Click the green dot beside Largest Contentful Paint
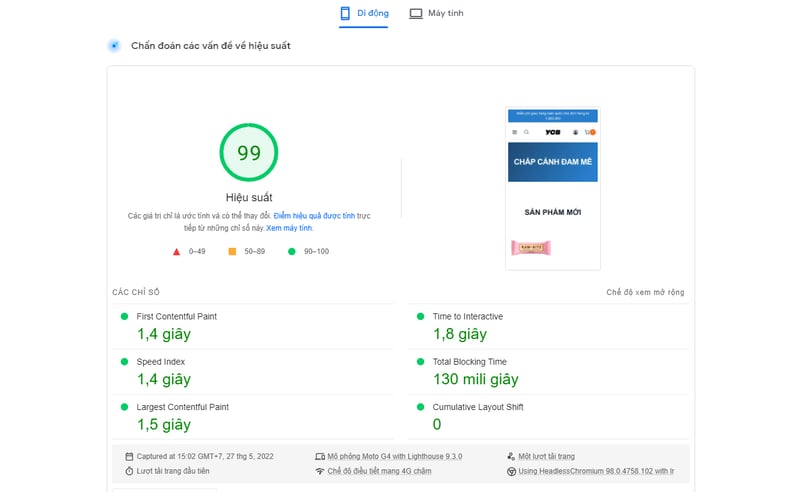 [125, 407]
